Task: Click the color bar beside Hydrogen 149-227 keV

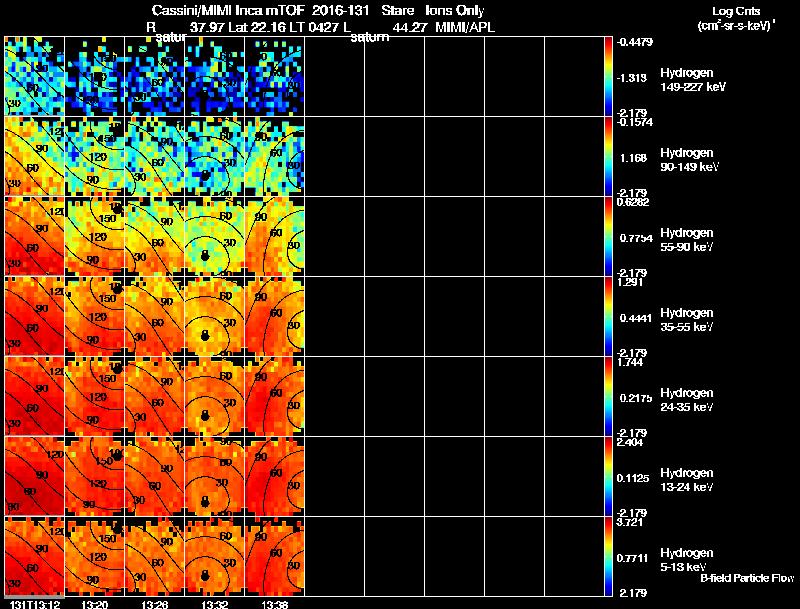Action: click(x=611, y=76)
